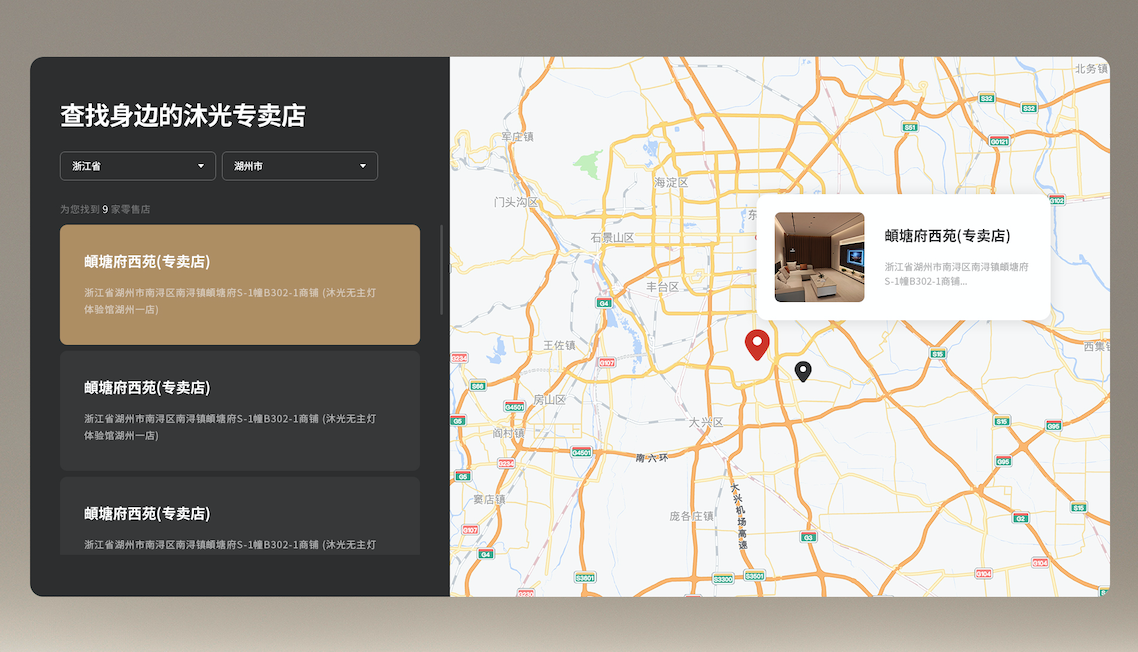Click the 海淀区 label on the map
1138x652 pixels.
(671, 183)
